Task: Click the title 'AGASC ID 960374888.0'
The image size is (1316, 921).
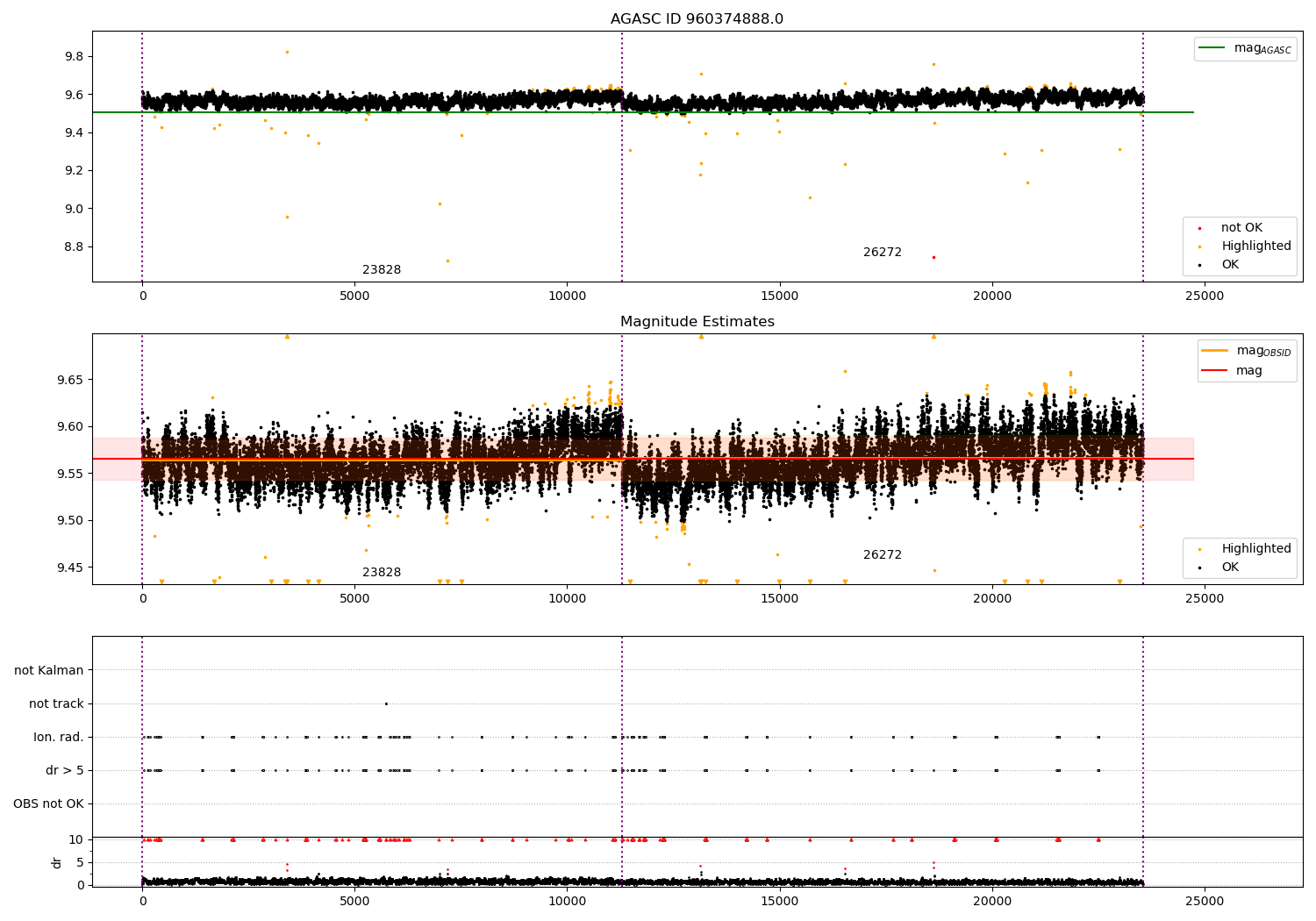Action: point(697,19)
